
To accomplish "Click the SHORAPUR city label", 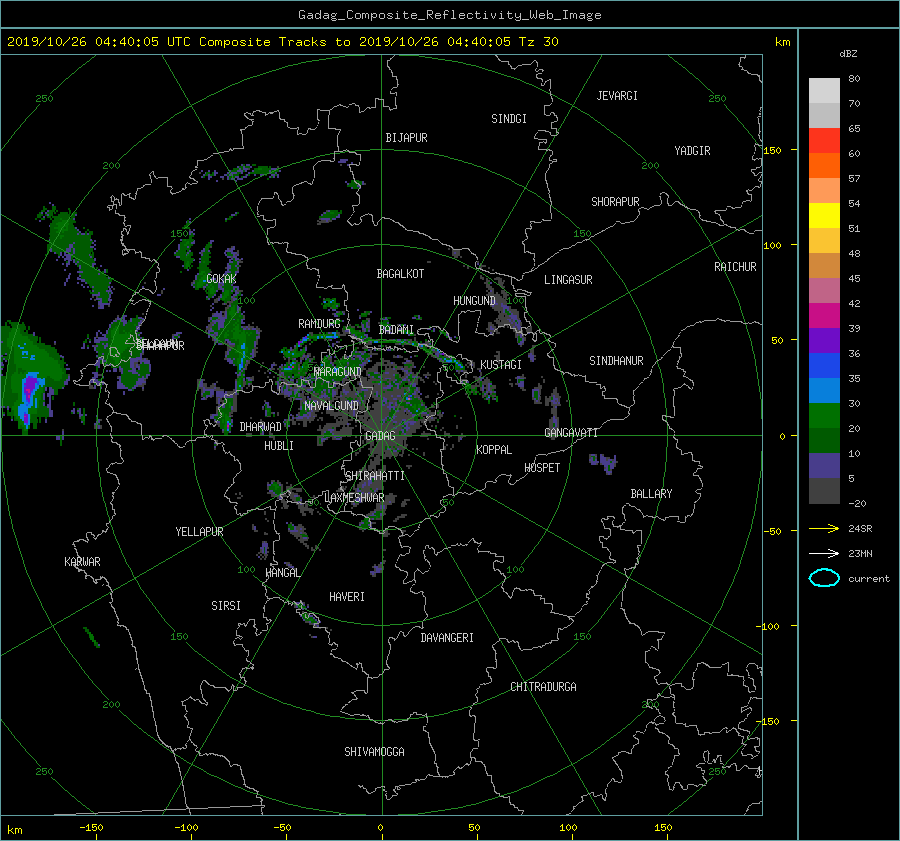I will click(615, 202).
